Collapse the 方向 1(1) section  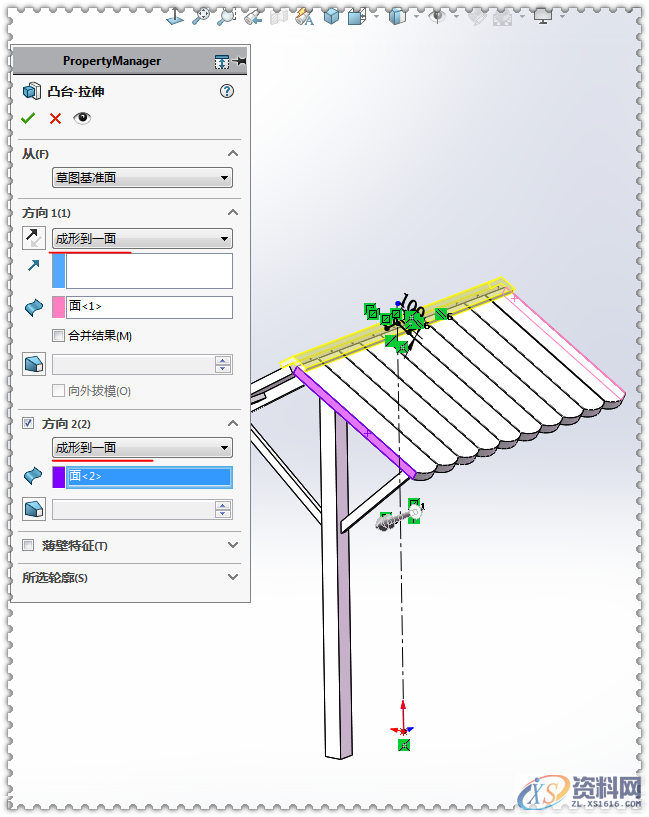point(233,212)
